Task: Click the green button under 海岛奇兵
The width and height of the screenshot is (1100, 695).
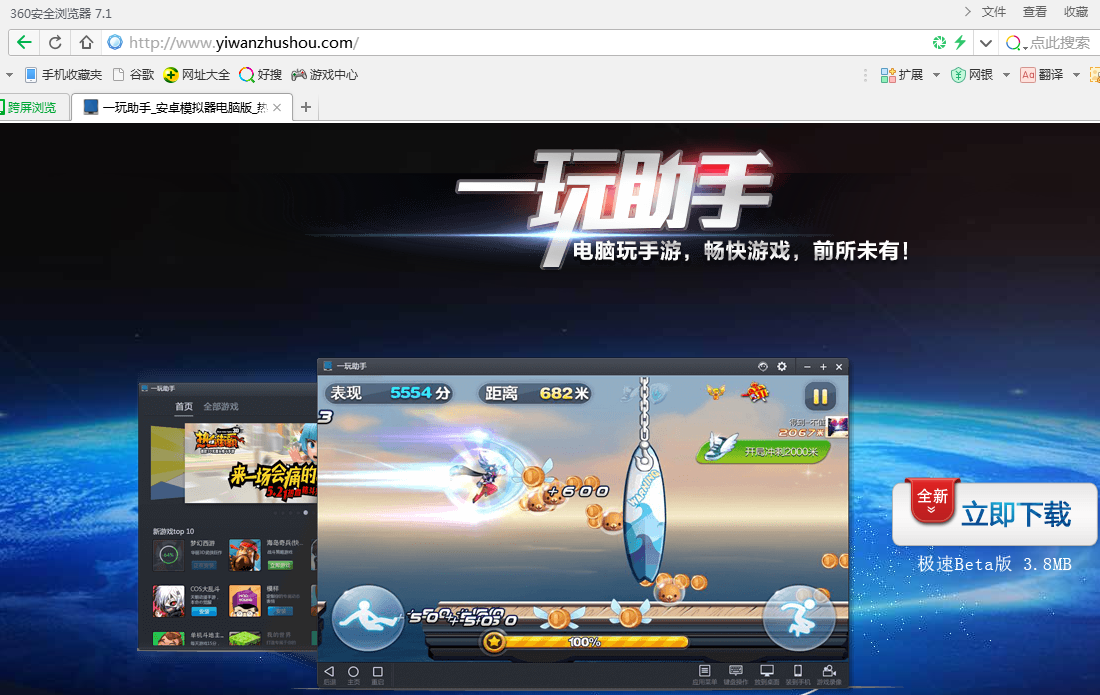Action: [x=279, y=565]
